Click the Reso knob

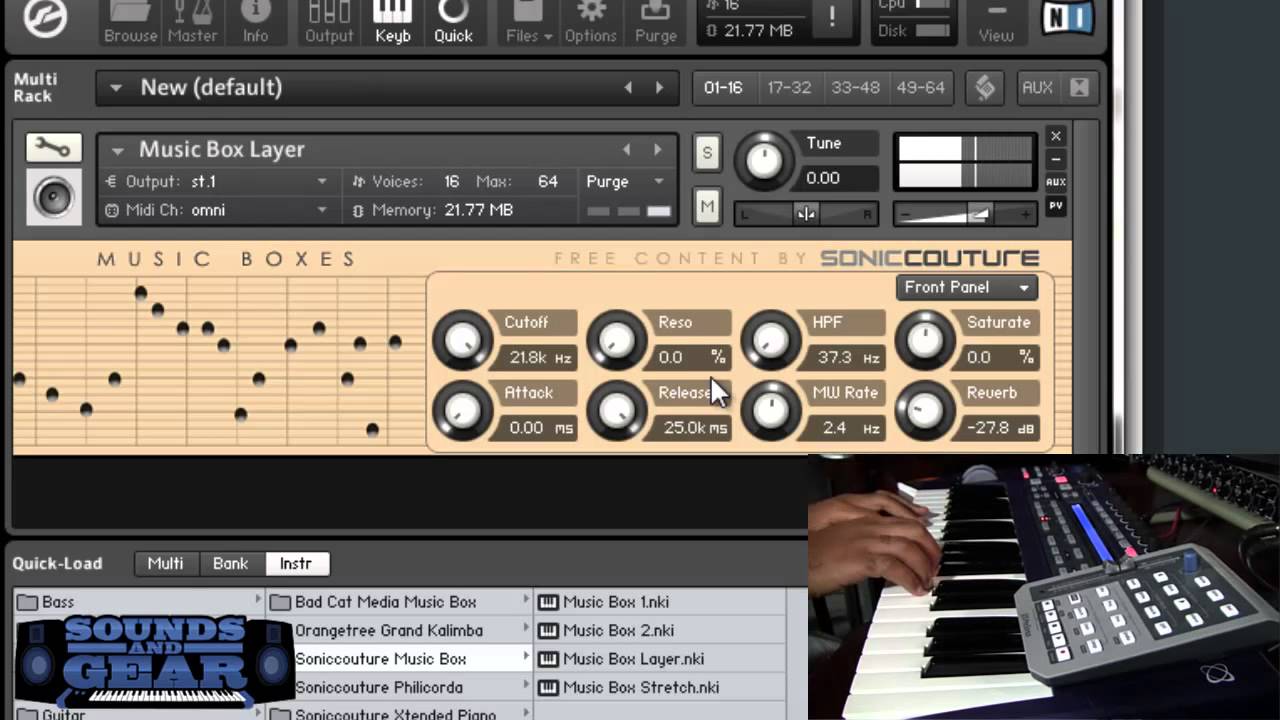(616, 340)
